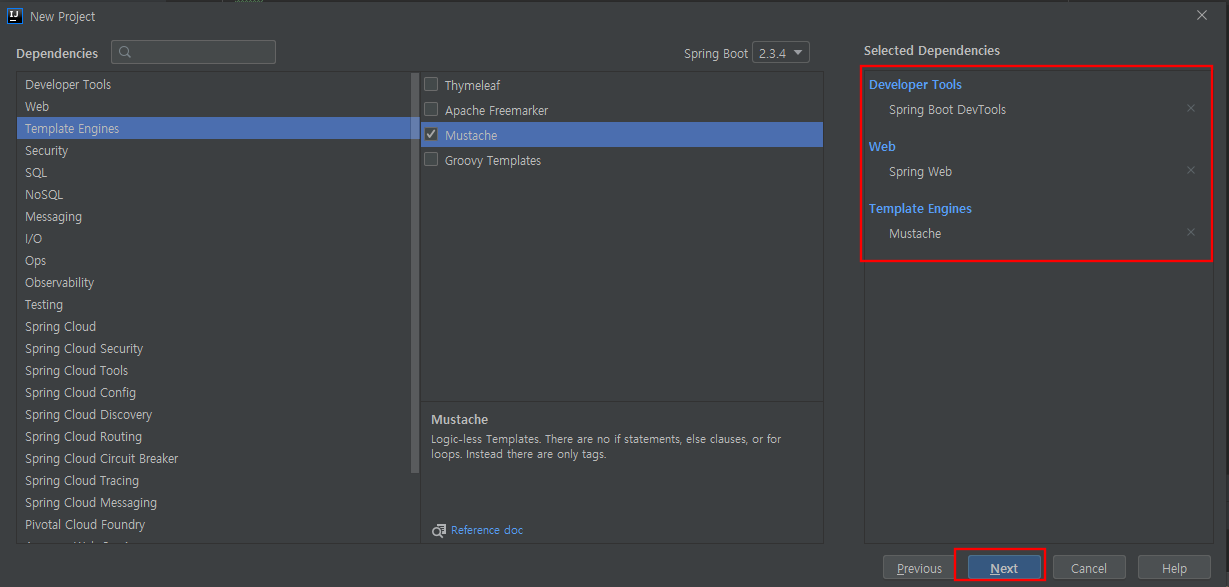The image size is (1229, 587).
Task: Select the Spring Cloud Discovery category
Action: click(x=215, y=414)
